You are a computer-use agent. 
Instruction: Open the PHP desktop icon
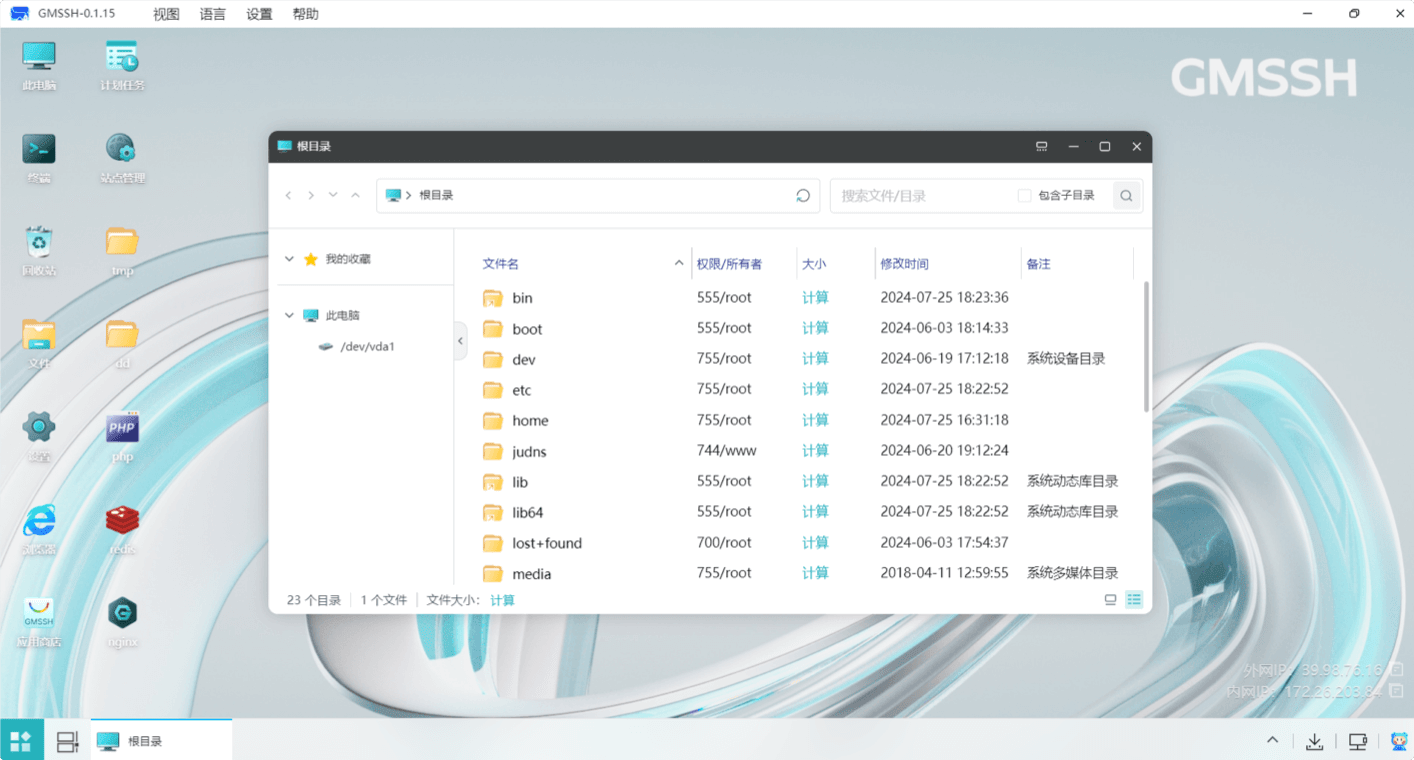(122, 429)
